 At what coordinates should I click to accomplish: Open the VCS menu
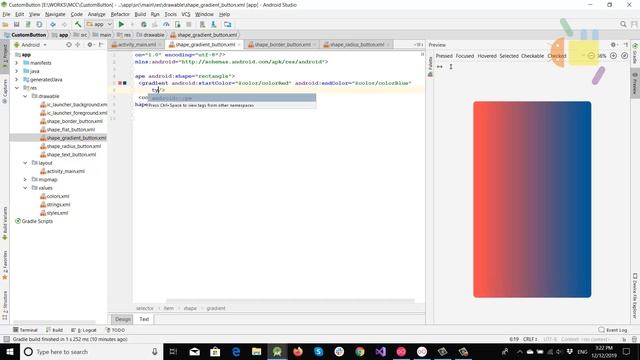[186, 14]
